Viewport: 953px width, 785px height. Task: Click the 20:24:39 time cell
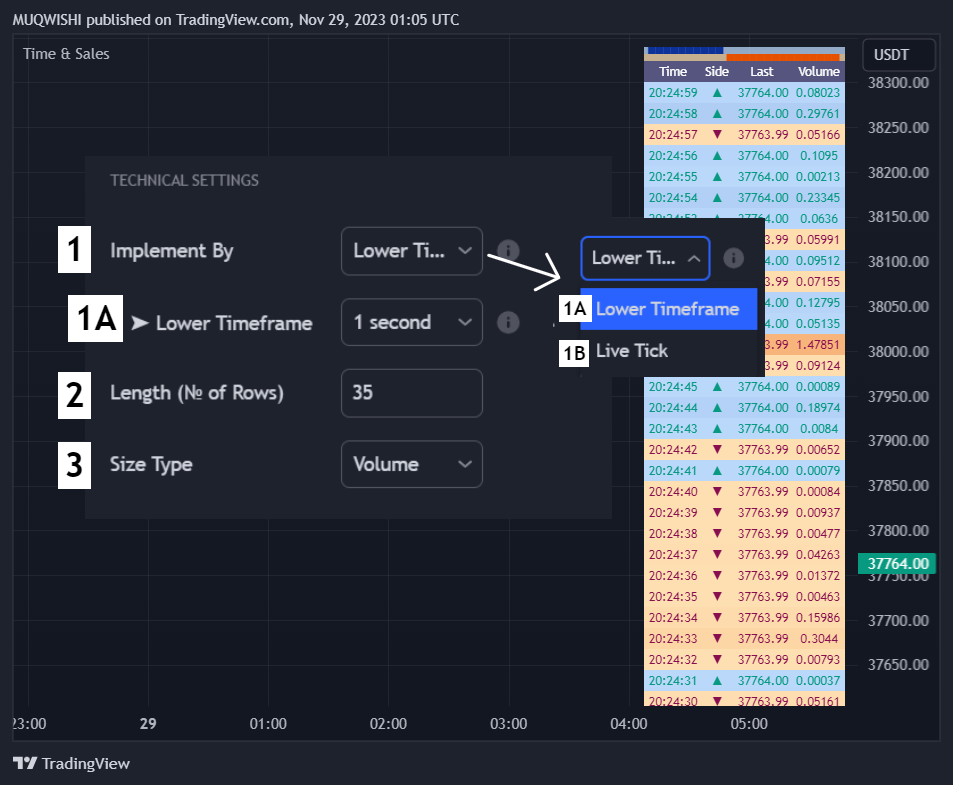pyautogui.click(x=673, y=513)
